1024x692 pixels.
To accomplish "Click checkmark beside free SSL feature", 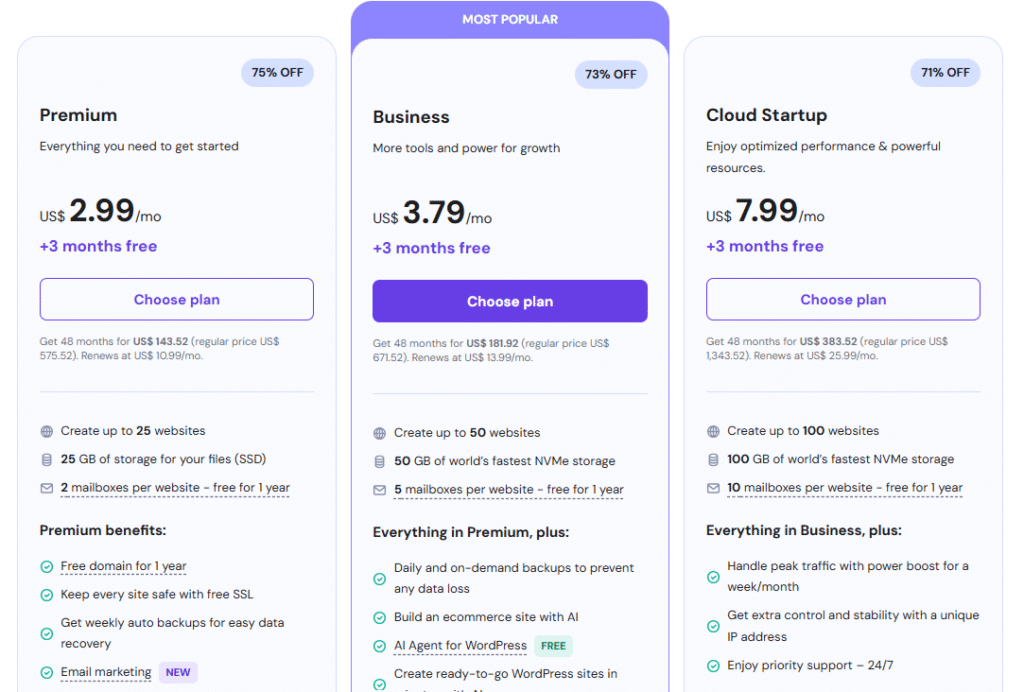I will (46, 595).
